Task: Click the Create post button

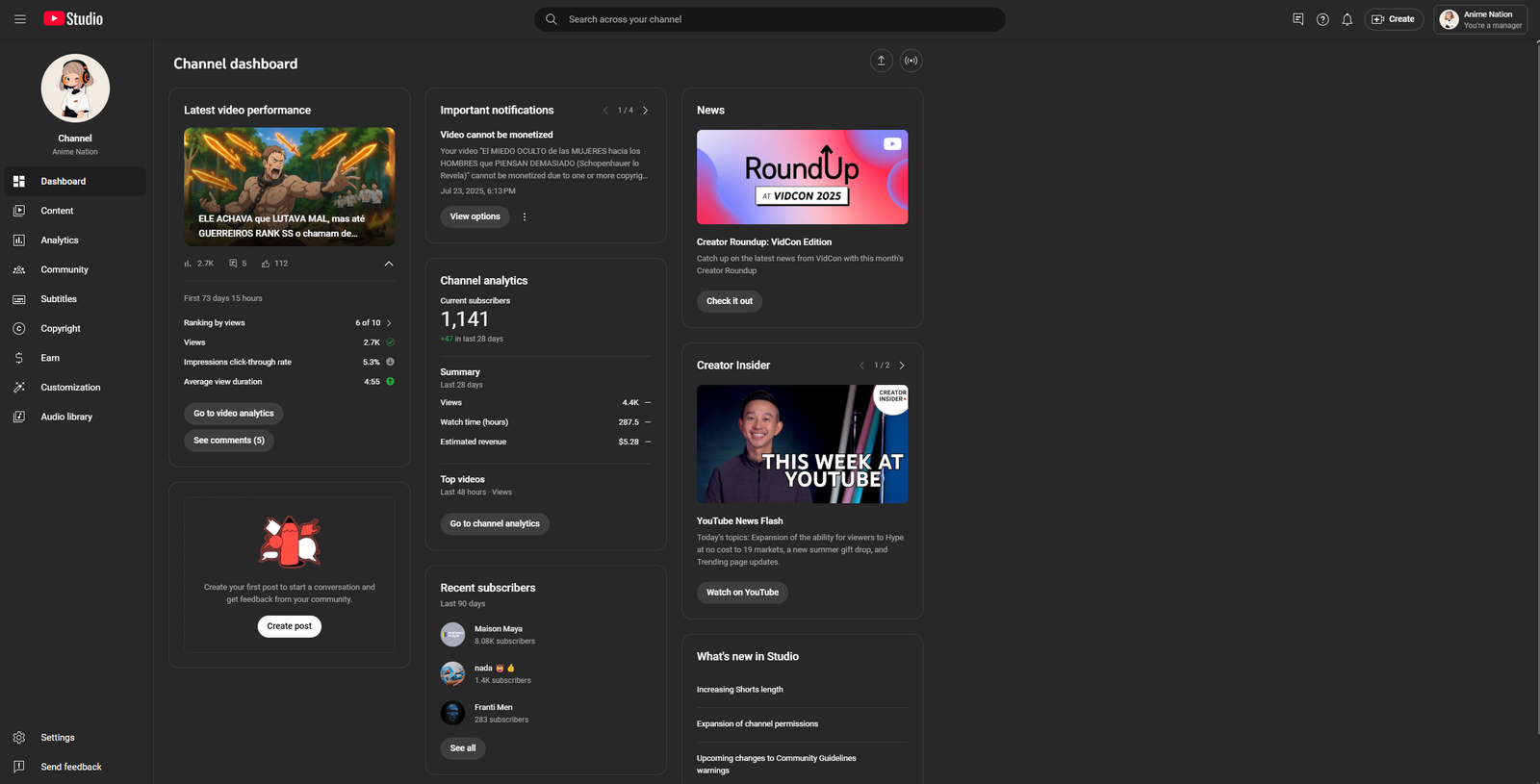Action: [290, 626]
